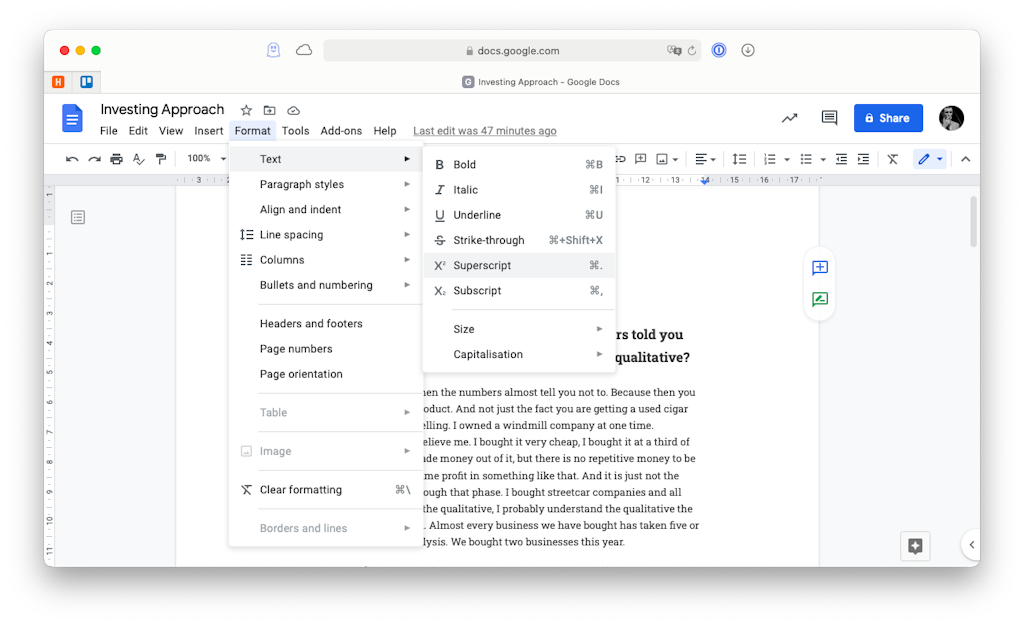The height and width of the screenshot is (625, 1024).
Task: Click the Share button
Action: [x=887, y=117]
